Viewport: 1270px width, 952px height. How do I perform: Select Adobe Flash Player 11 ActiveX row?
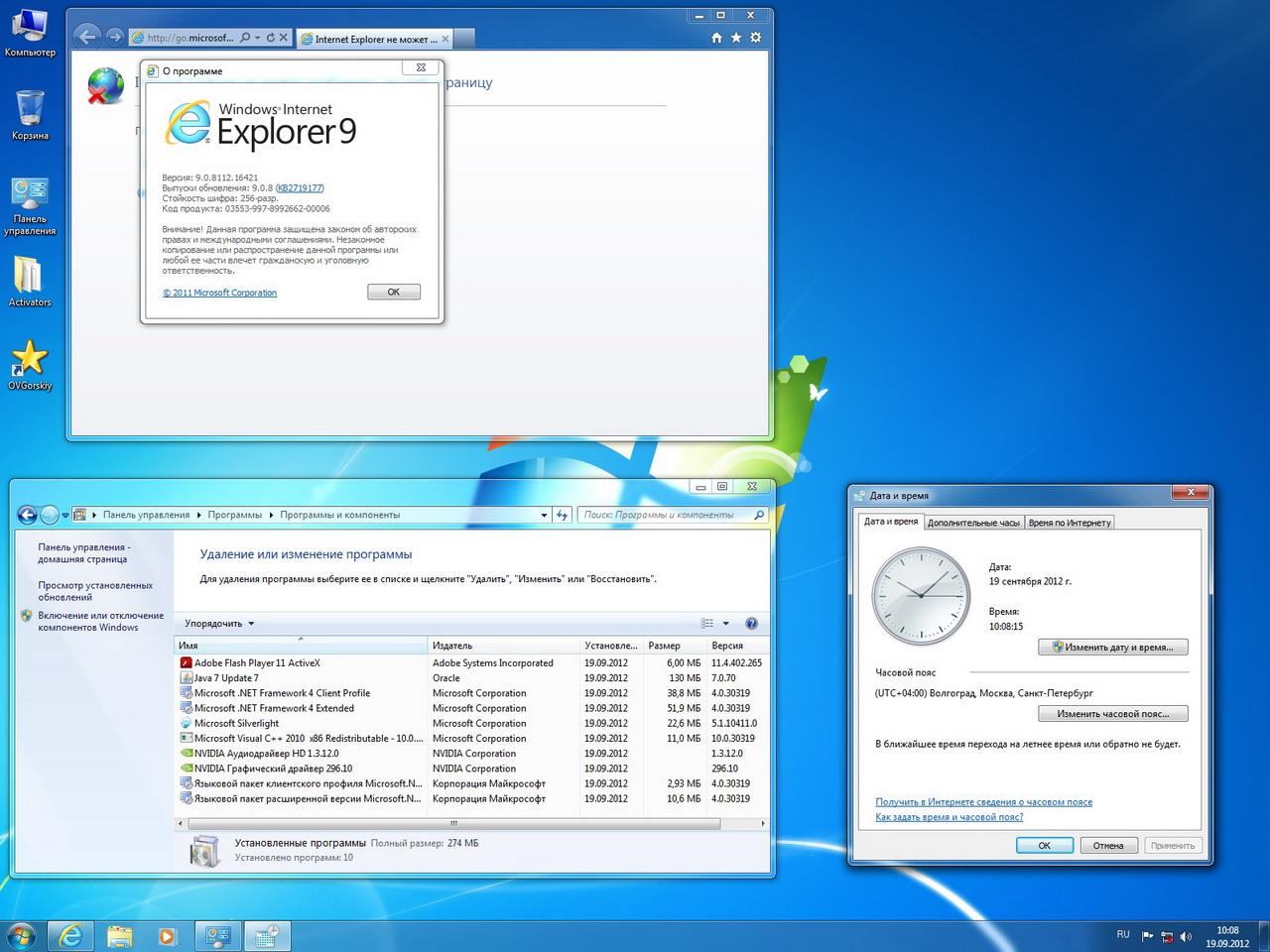click(471, 662)
